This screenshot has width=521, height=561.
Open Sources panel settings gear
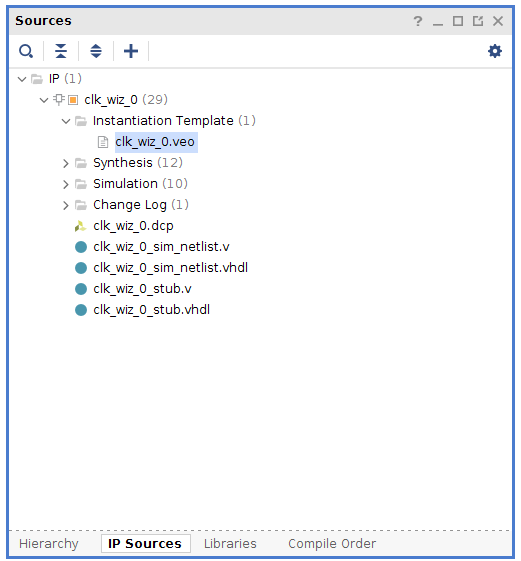coord(495,51)
